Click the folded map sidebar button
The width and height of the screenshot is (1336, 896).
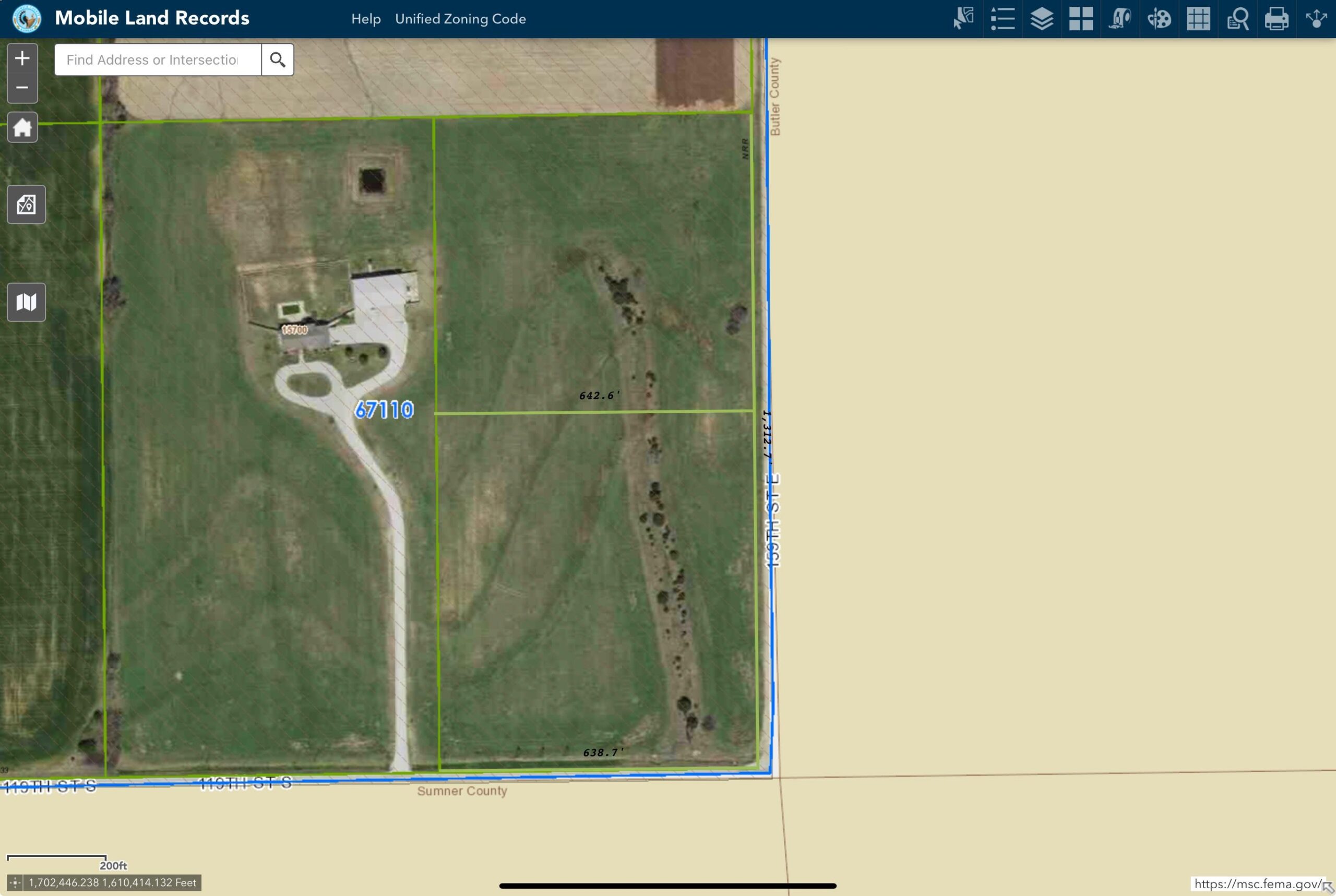(x=26, y=302)
